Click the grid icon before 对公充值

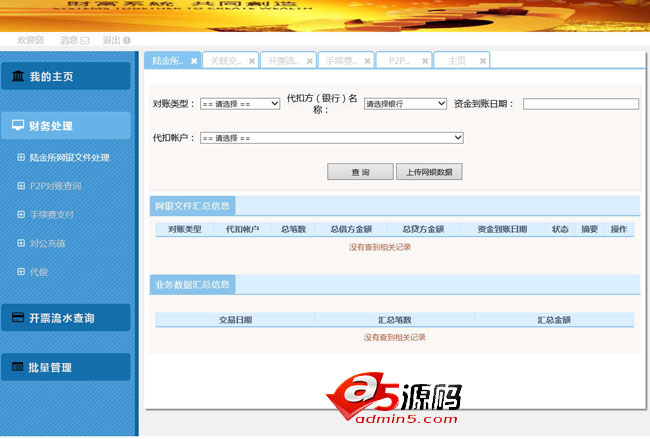pos(21,243)
